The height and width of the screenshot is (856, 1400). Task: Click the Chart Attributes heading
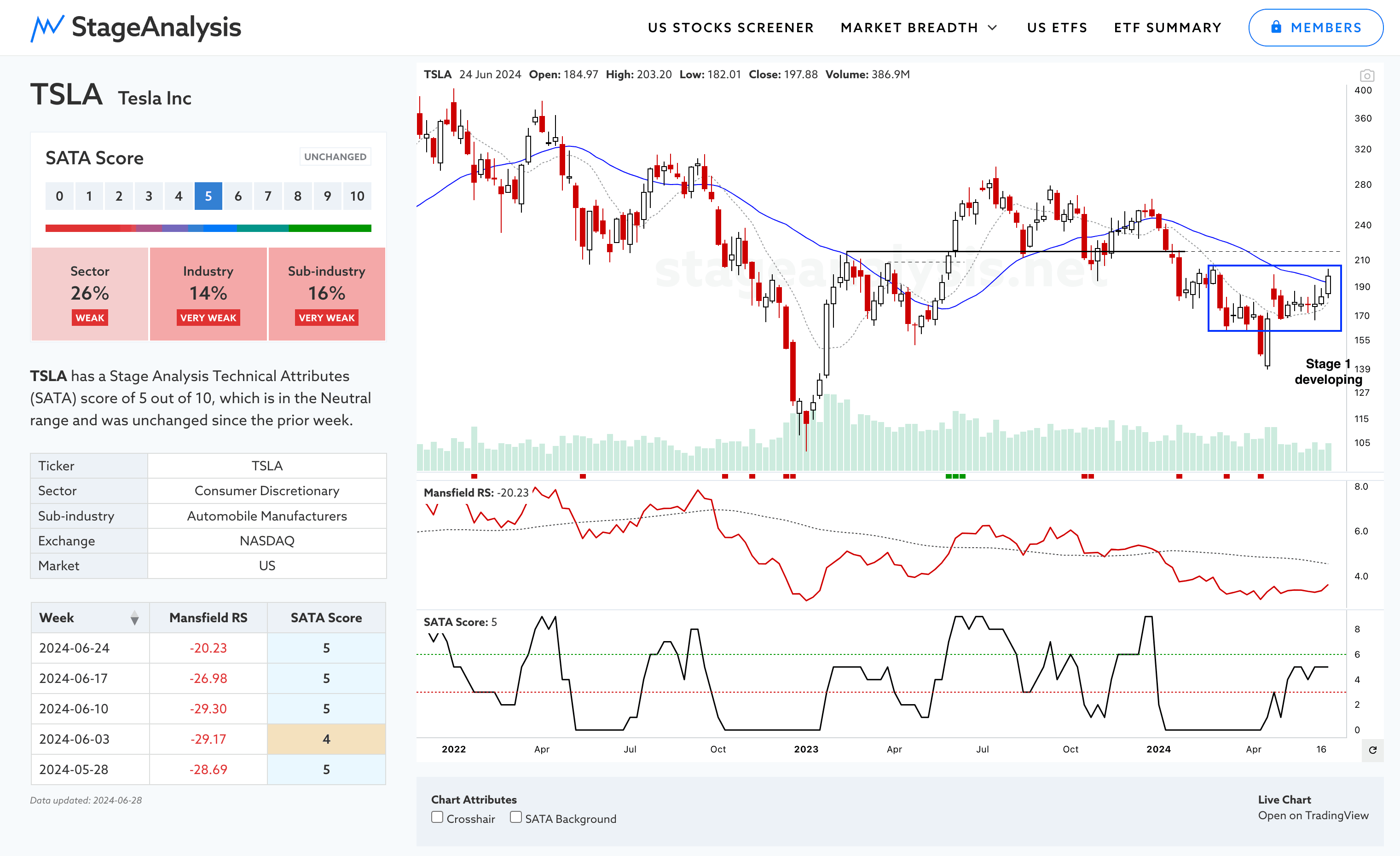474,799
